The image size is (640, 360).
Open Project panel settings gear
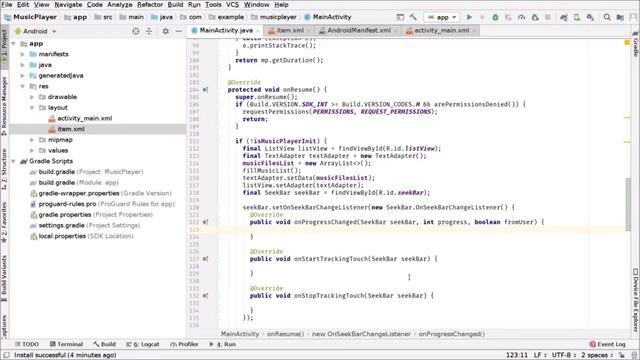pos(165,31)
